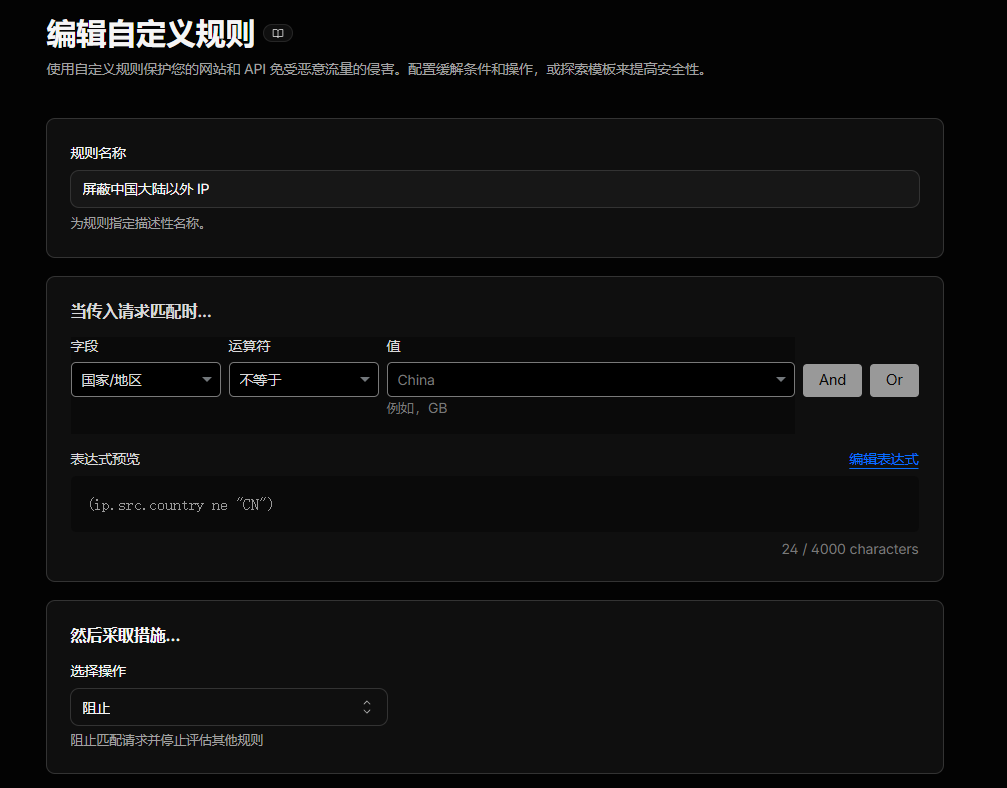Click the Or button
Viewport: 1007px width, 788px height.
click(x=894, y=380)
